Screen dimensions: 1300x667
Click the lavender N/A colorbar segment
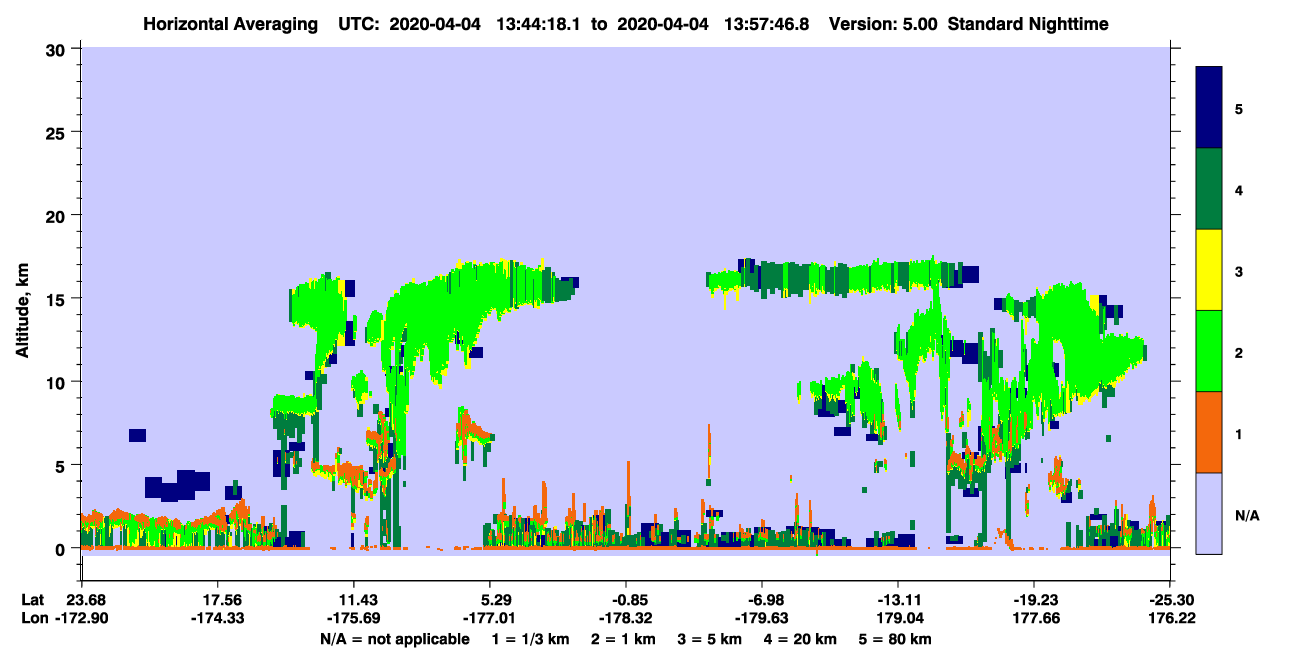(1209, 513)
